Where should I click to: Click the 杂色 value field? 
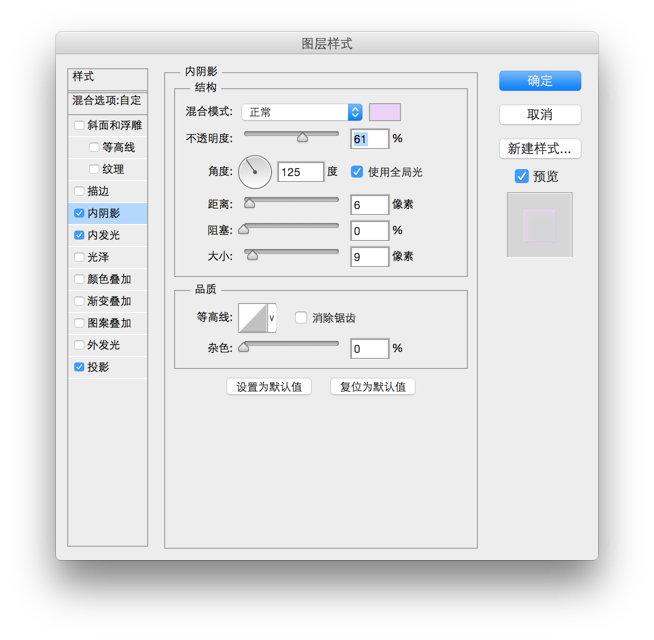click(x=370, y=348)
